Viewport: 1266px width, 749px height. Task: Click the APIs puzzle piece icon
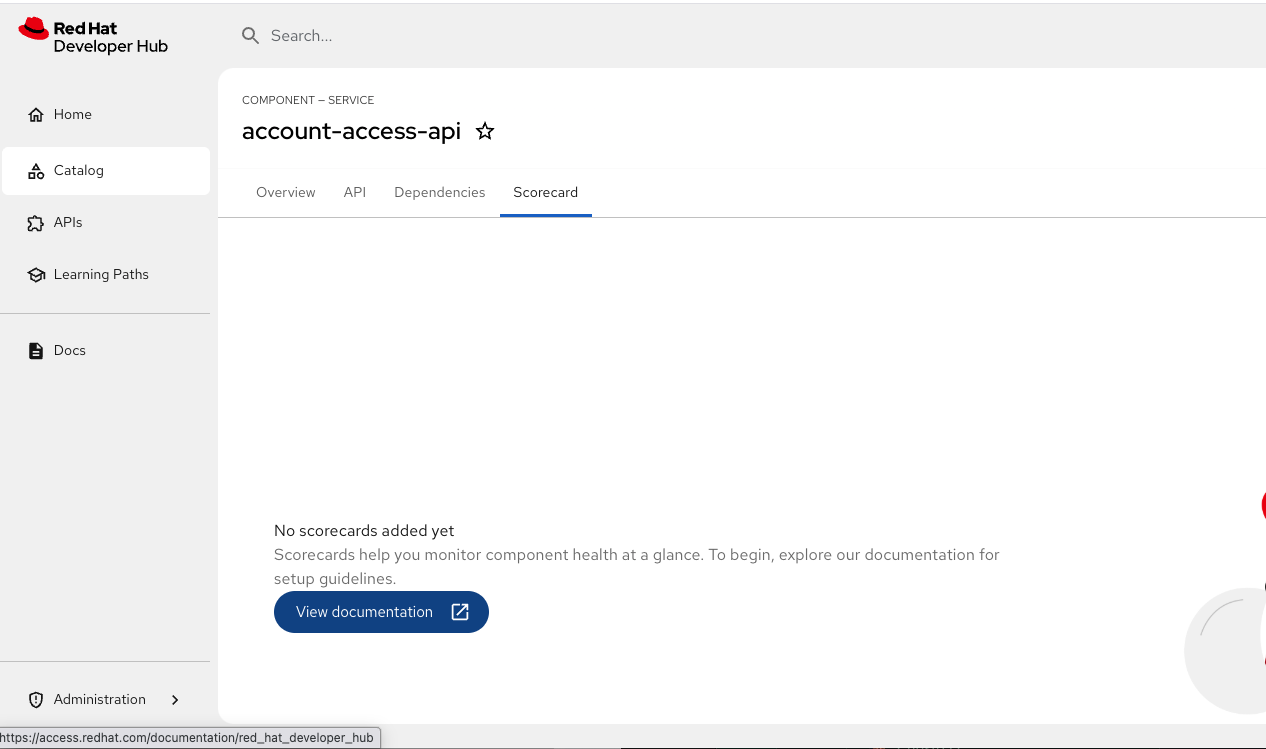click(36, 223)
